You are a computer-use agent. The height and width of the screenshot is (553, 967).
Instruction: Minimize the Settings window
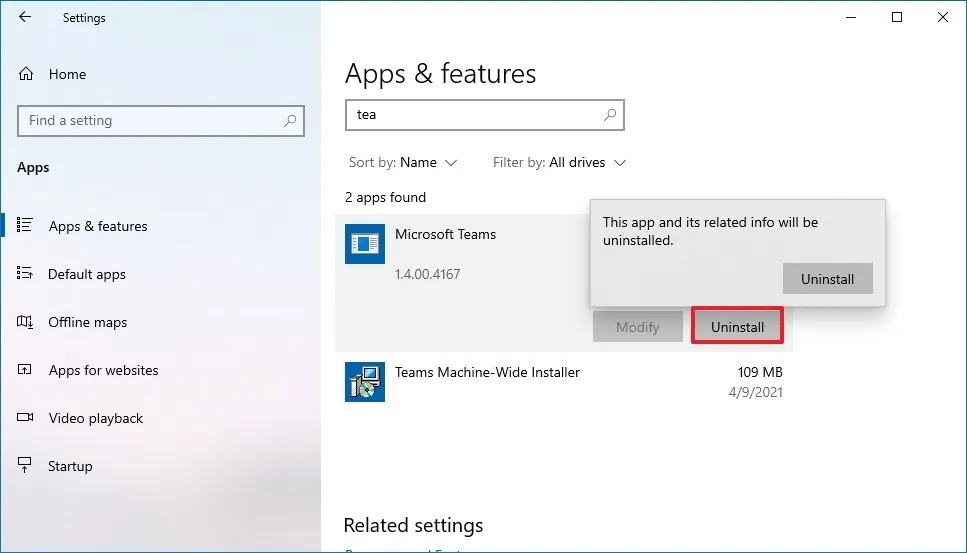coord(851,17)
